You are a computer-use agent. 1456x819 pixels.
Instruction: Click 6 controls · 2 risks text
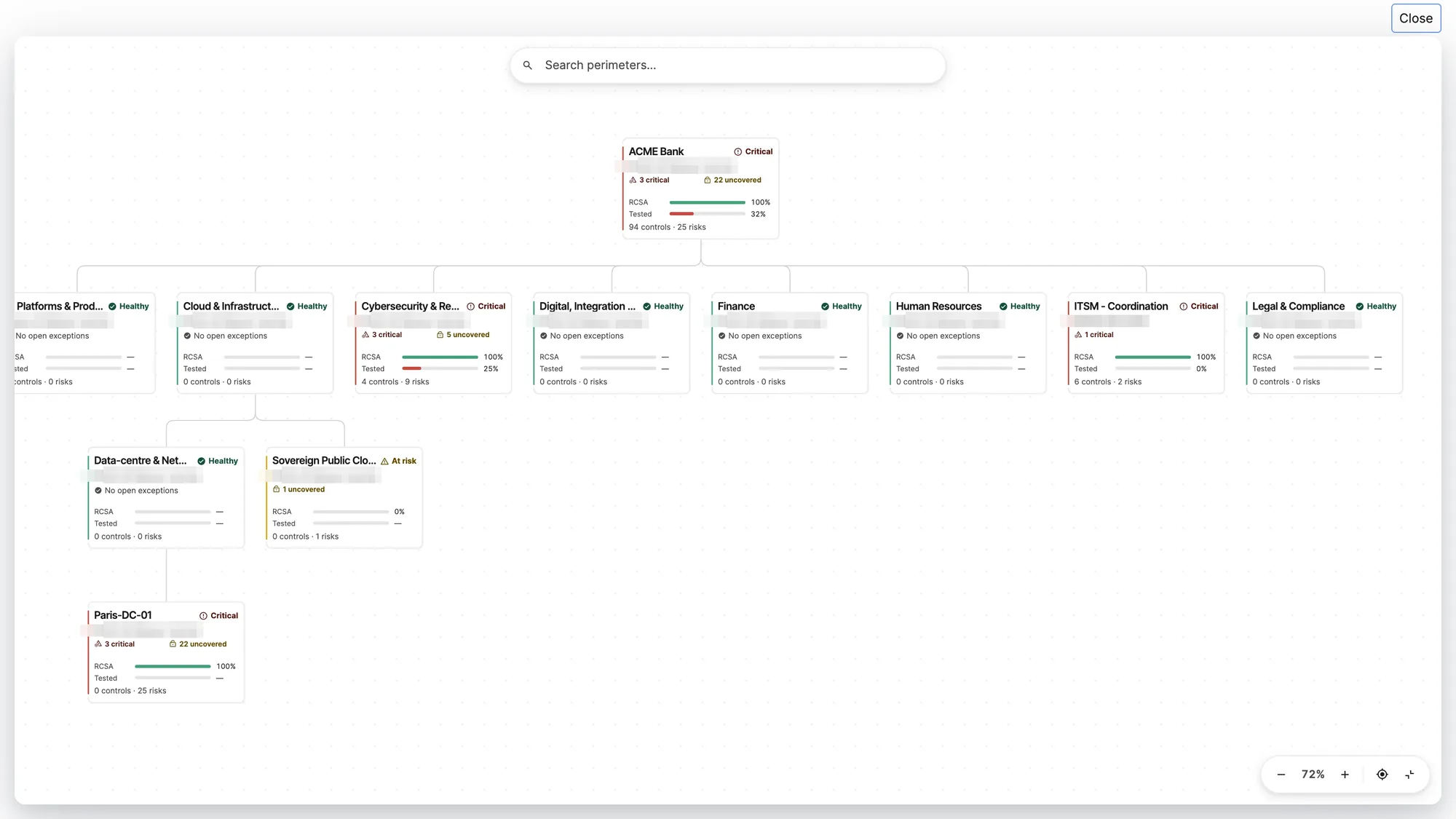[1107, 381]
